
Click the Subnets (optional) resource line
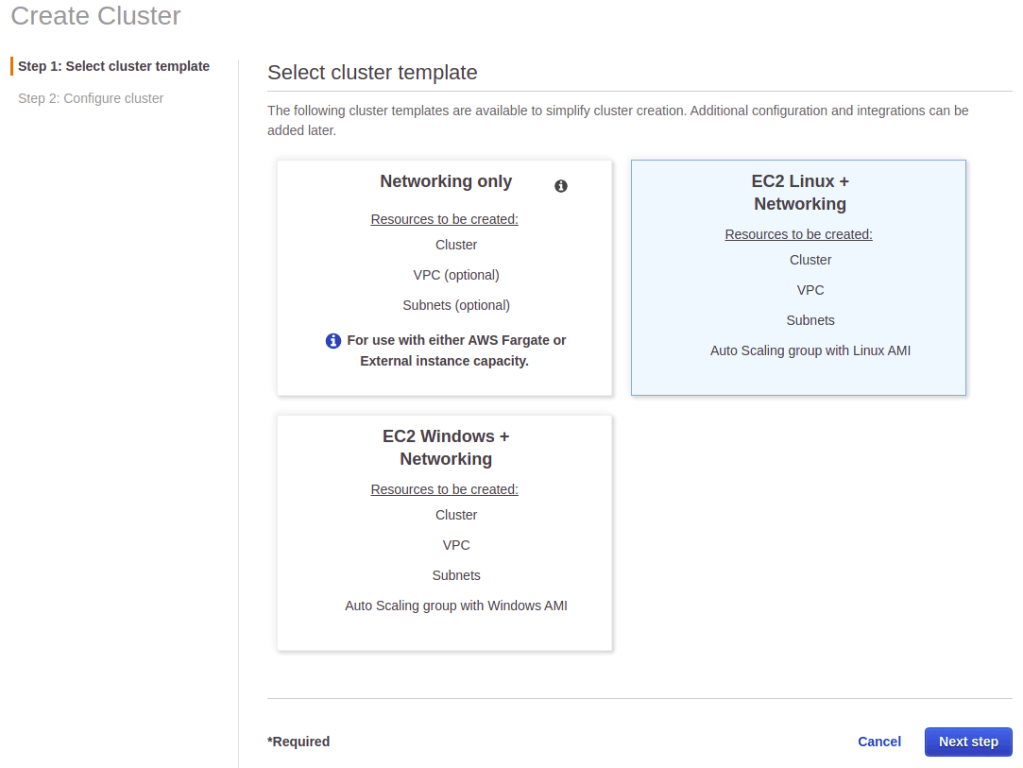[x=456, y=305]
